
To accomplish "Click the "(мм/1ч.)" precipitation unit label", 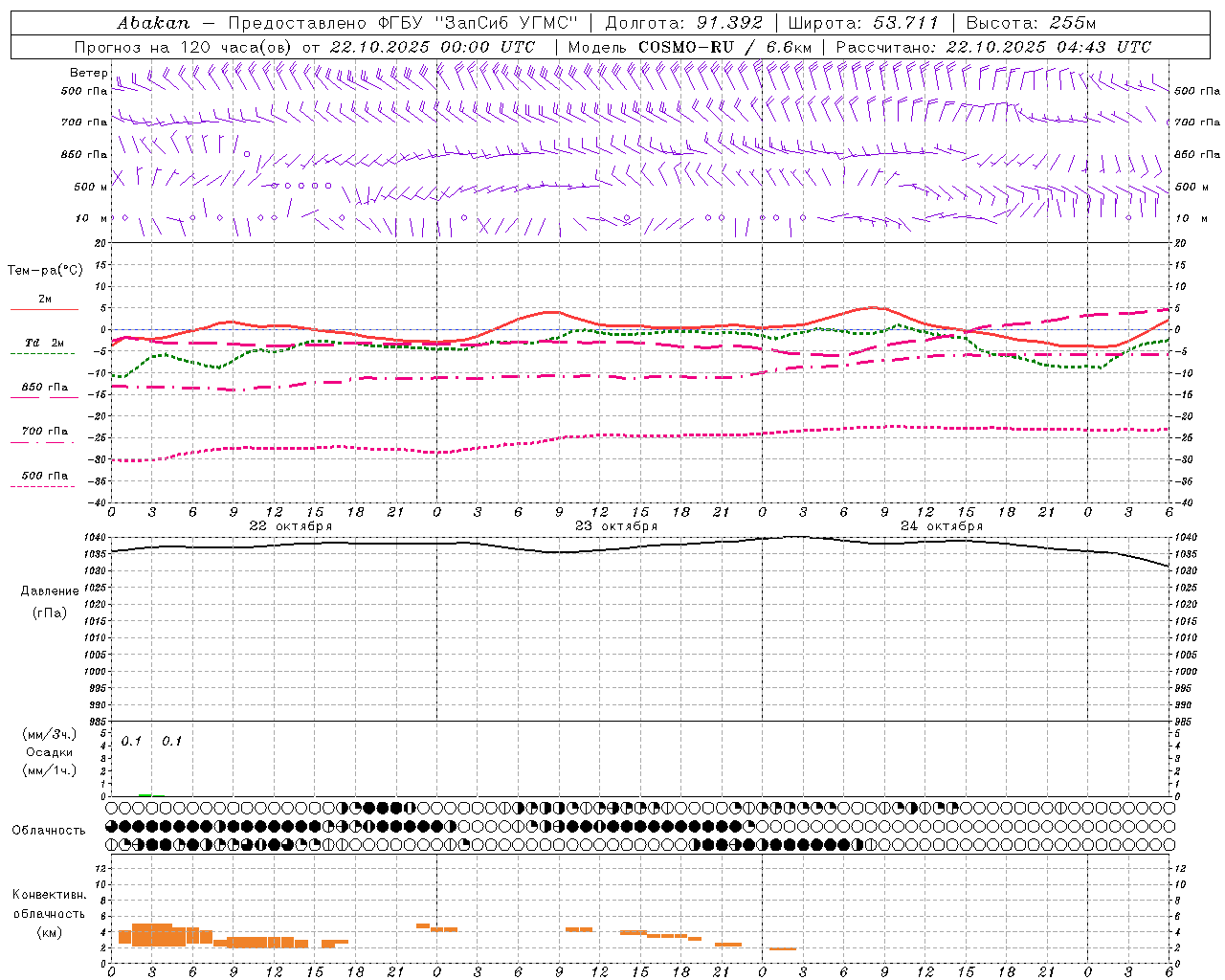I will point(50,770).
